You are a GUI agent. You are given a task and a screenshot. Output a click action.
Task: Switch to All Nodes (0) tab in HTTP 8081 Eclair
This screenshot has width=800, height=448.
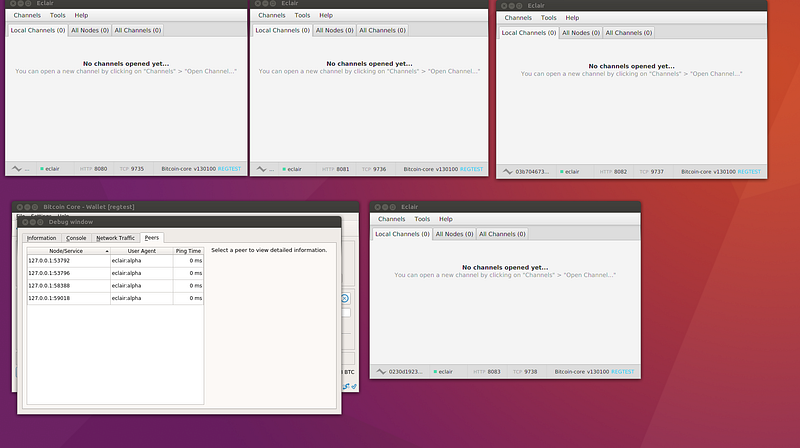334,30
